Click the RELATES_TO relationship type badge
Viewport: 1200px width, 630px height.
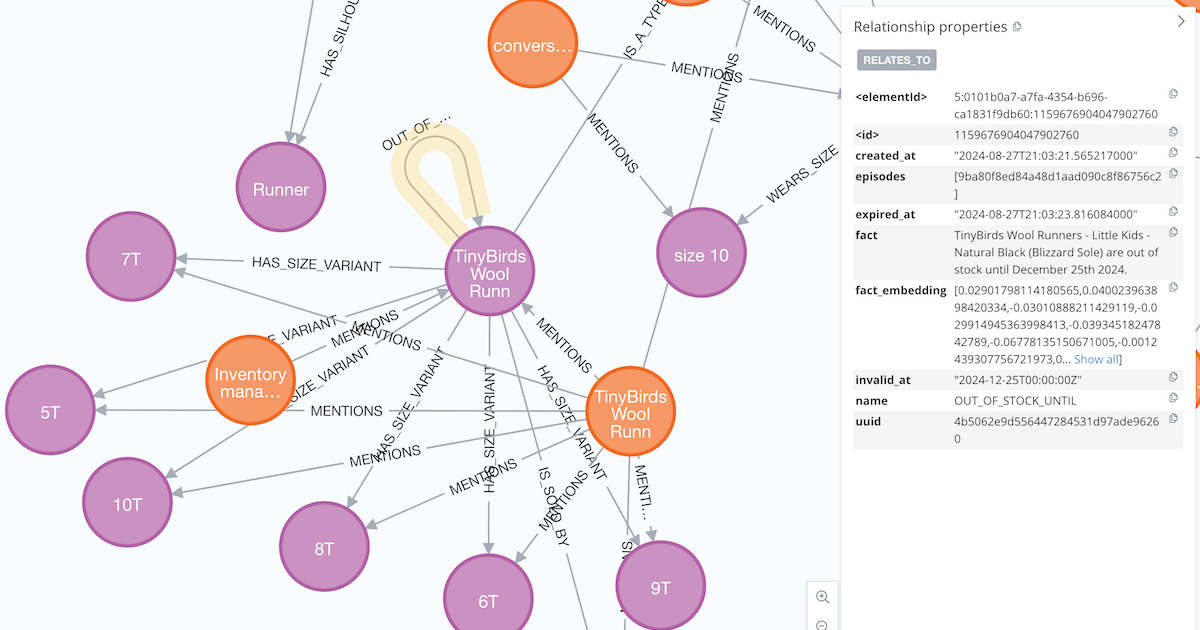click(x=896, y=60)
